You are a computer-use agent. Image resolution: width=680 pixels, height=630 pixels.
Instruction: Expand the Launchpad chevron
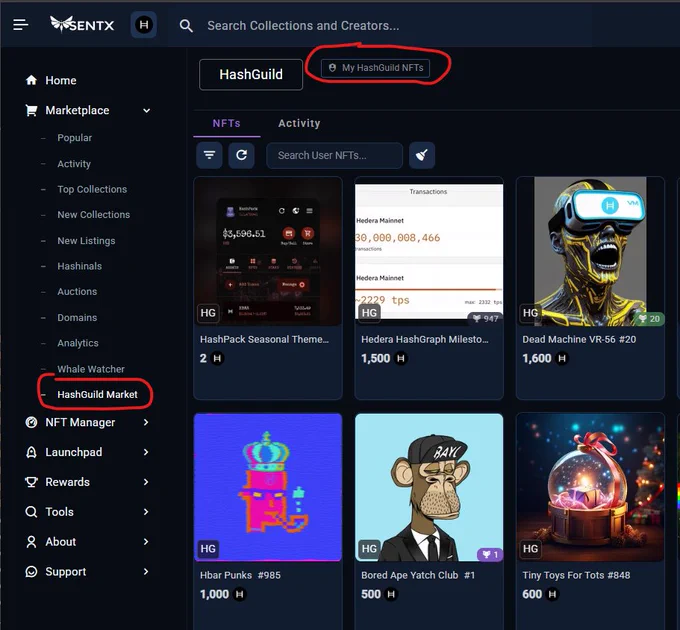(x=146, y=452)
